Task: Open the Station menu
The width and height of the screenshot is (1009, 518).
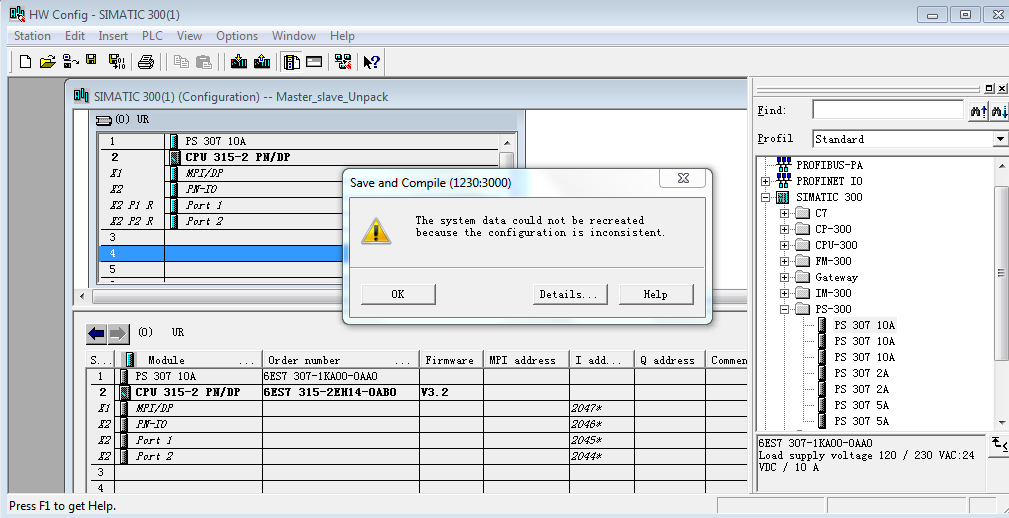Action: (x=32, y=36)
